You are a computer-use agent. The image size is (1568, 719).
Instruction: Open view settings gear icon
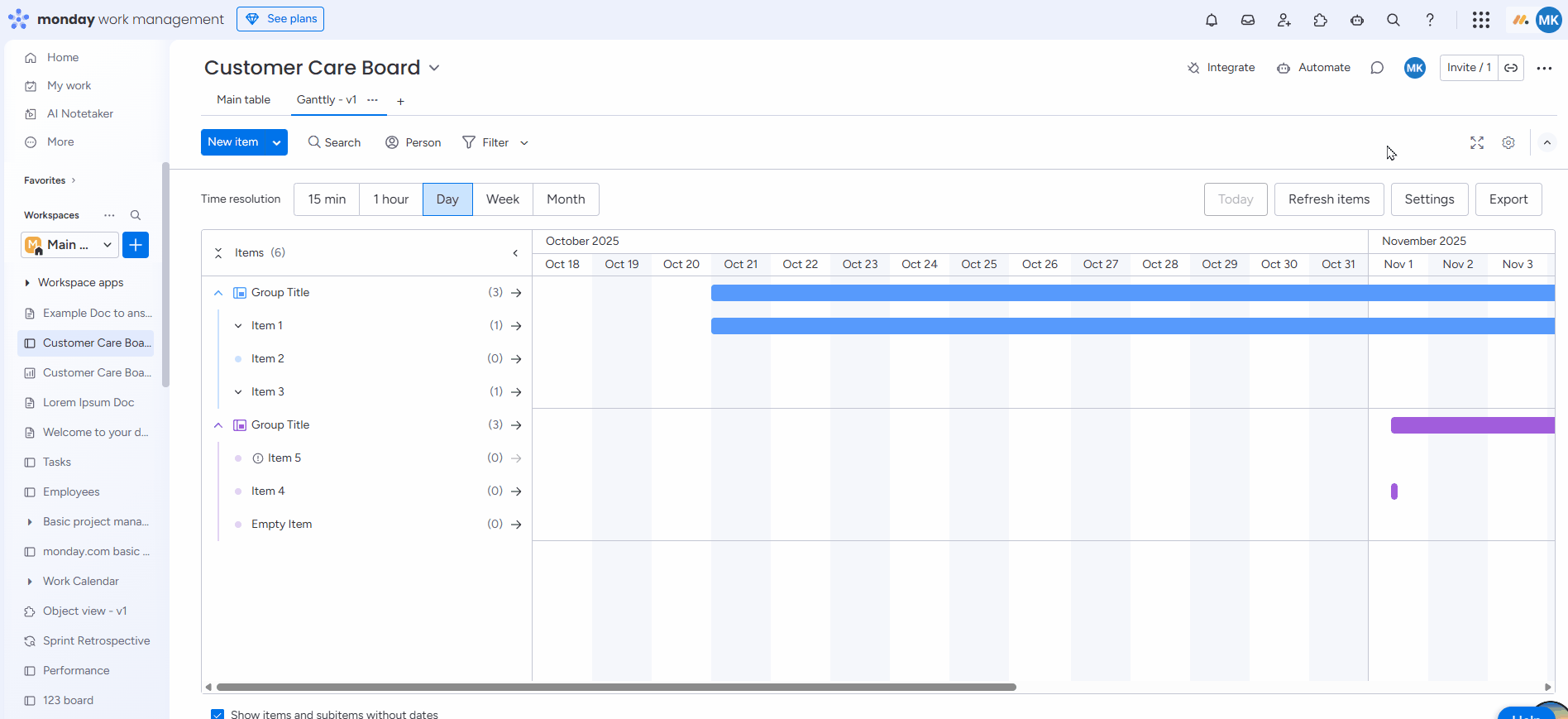1508,142
